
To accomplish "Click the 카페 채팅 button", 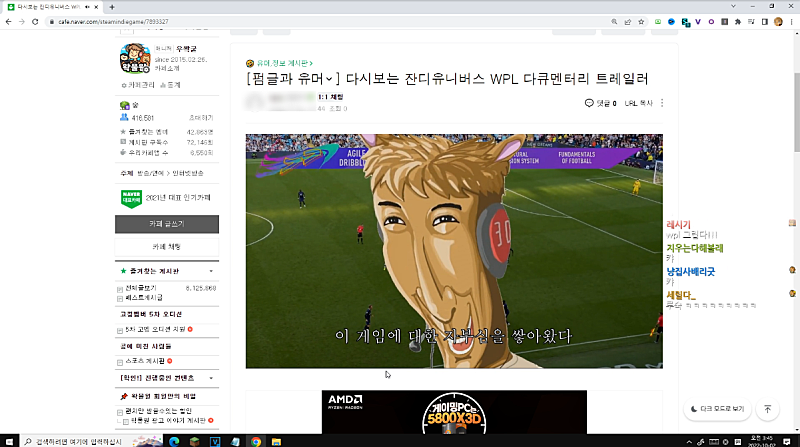I will click(x=167, y=247).
